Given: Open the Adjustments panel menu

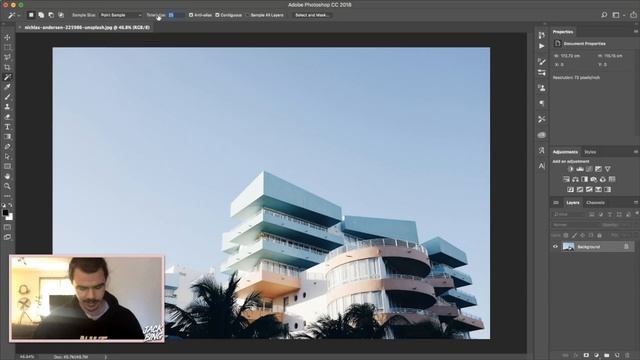Looking at the screenshot, I should (x=636, y=152).
